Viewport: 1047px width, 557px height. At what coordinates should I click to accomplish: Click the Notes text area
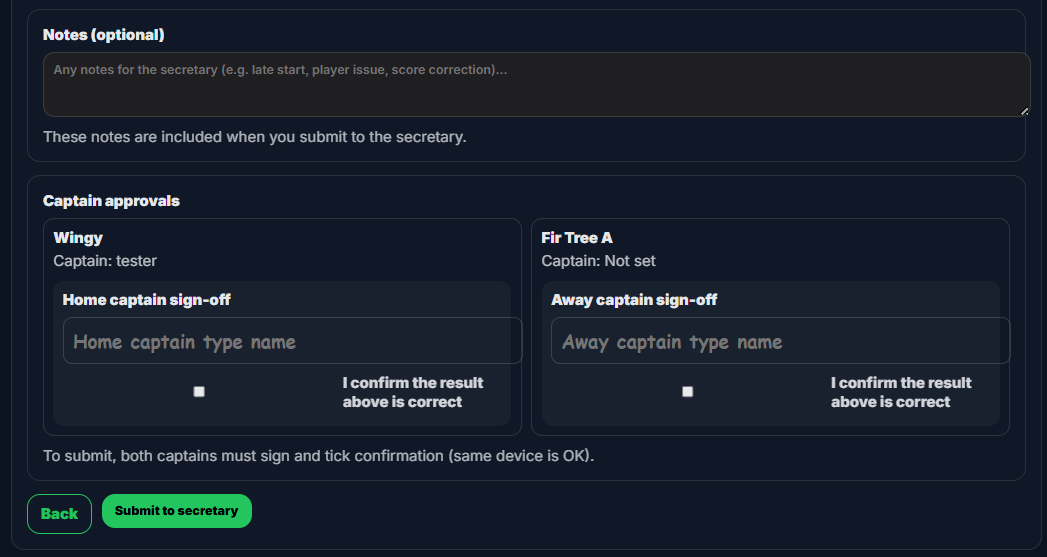coord(536,85)
